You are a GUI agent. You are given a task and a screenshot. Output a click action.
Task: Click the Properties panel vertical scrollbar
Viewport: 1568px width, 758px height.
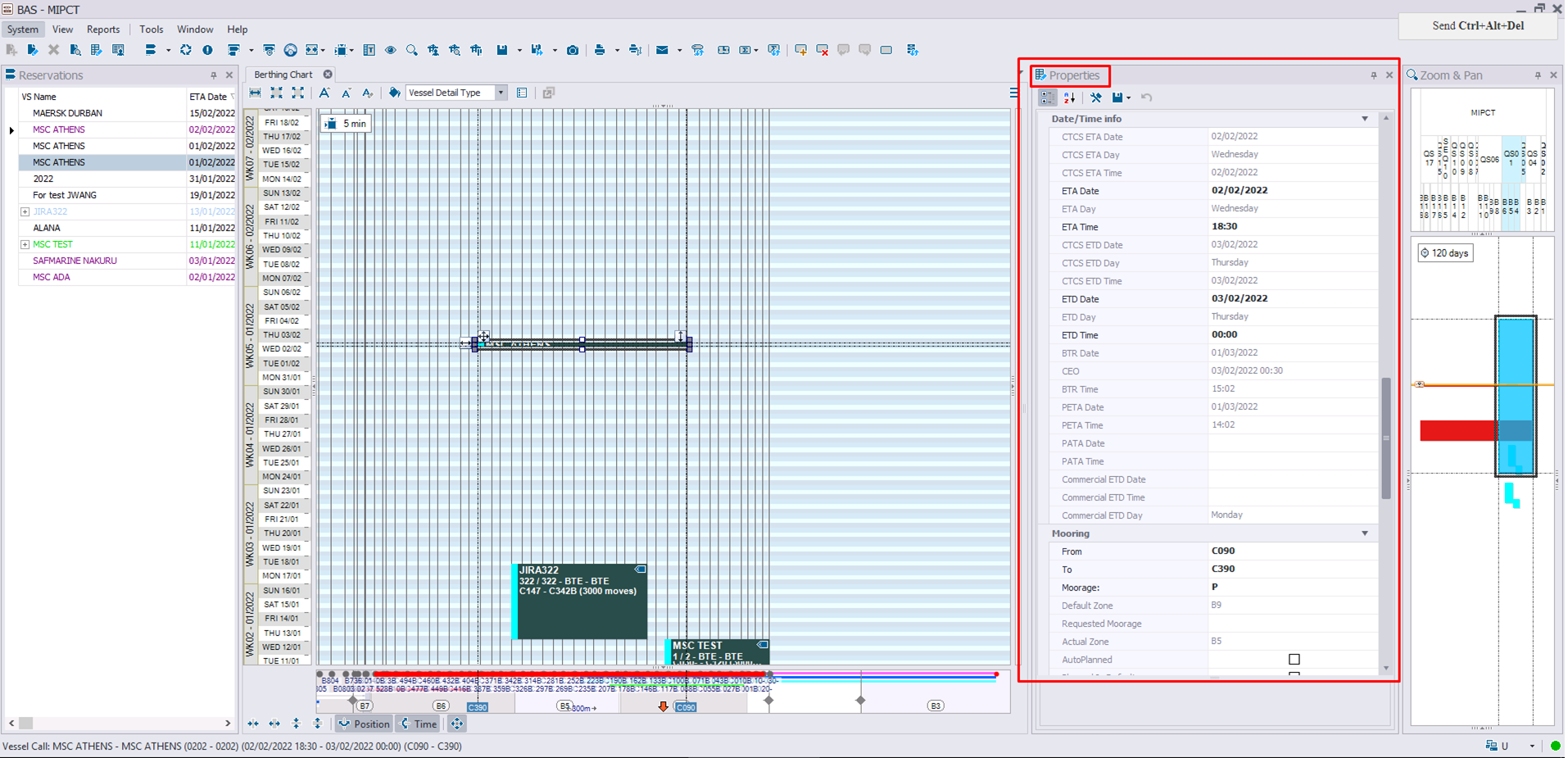pos(1386,438)
